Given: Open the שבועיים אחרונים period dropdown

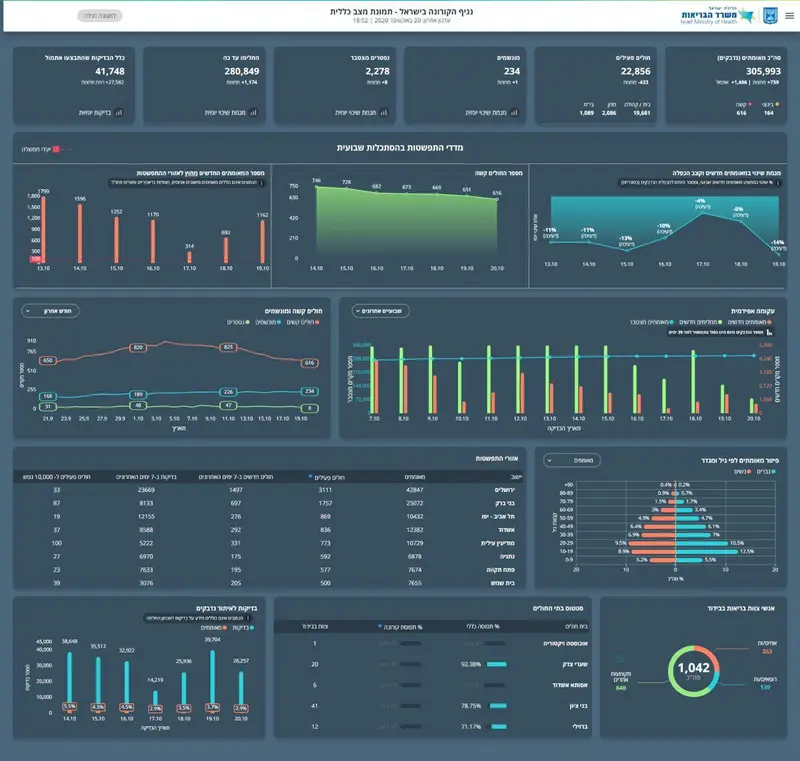Looking at the screenshot, I should click(381, 311).
